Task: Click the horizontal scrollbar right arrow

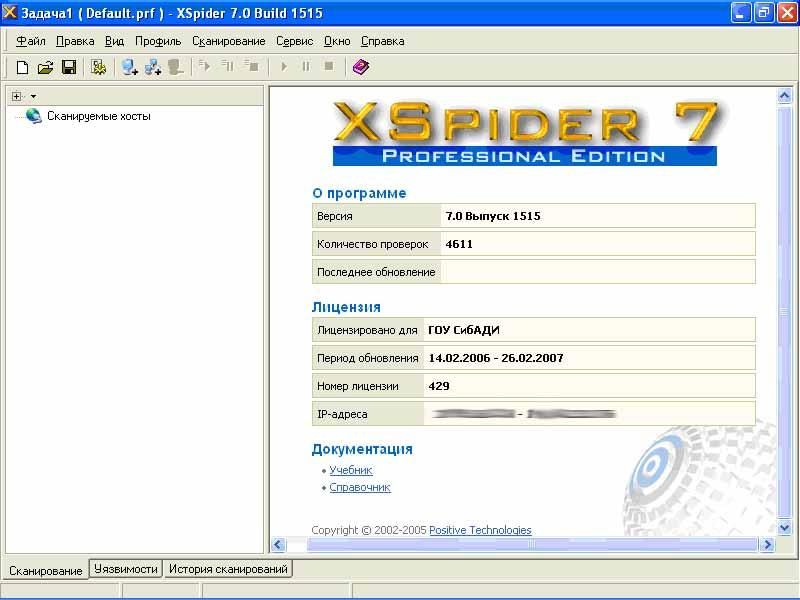Action: click(767, 545)
